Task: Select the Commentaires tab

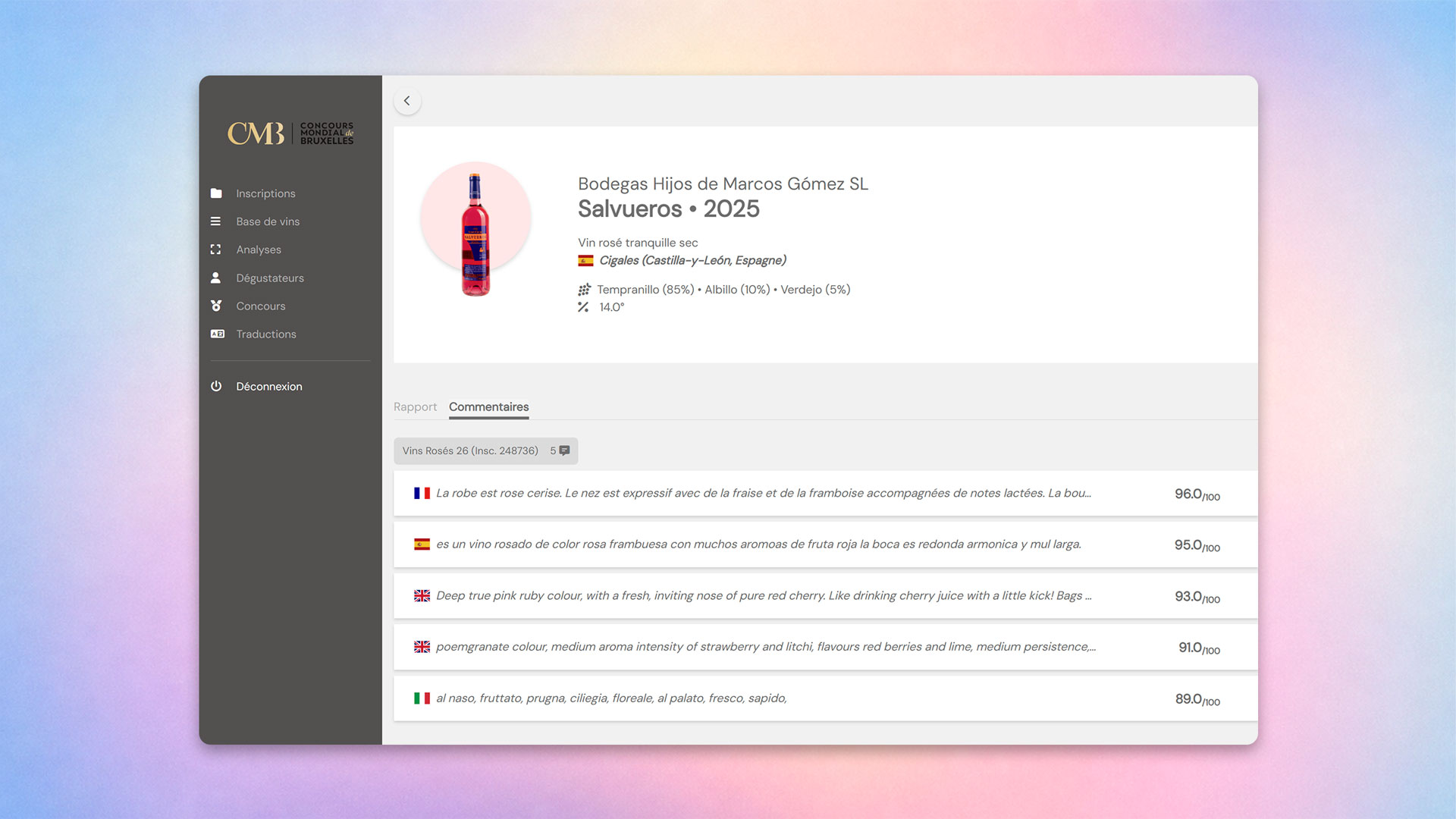Action: tap(489, 407)
